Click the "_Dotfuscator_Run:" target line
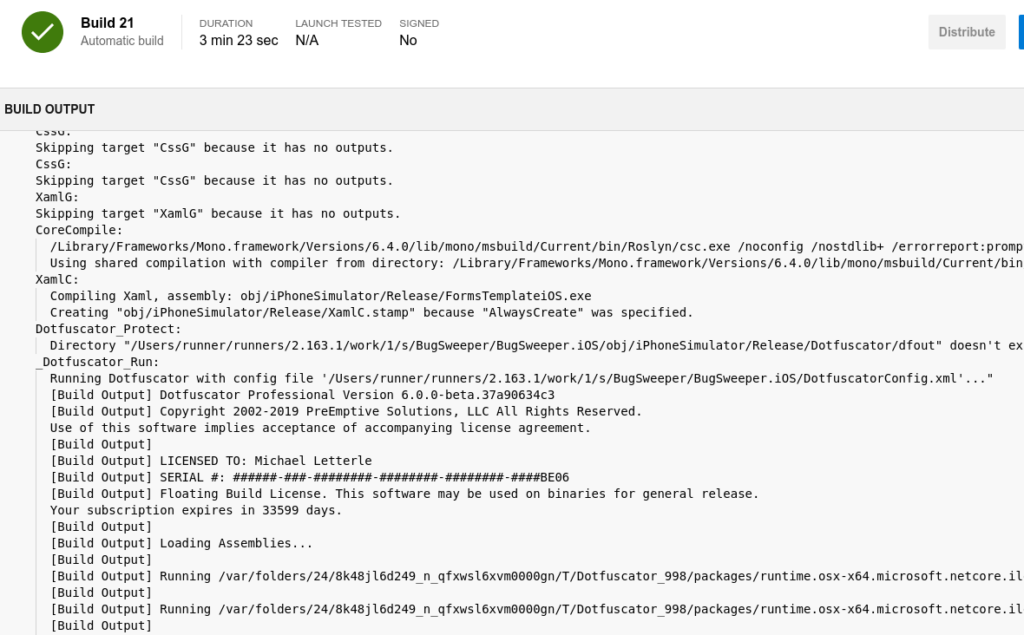Image resolution: width=1024 pixels, height=635 pixels. [x=97, y=362]
